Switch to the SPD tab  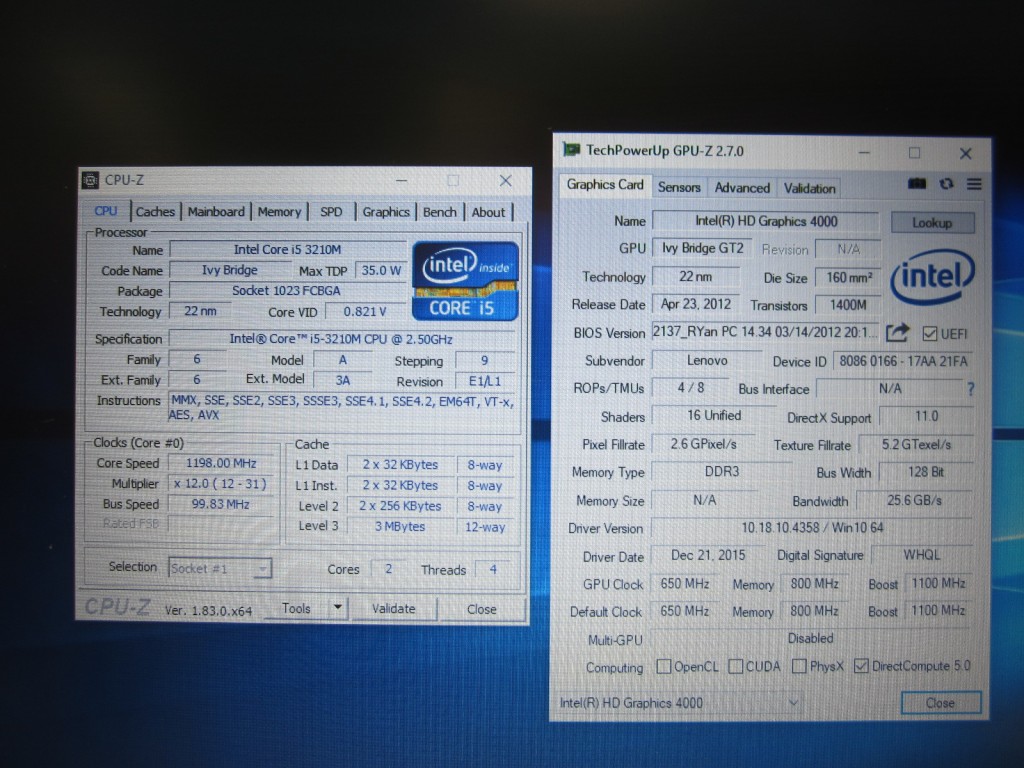coord(331,212)
